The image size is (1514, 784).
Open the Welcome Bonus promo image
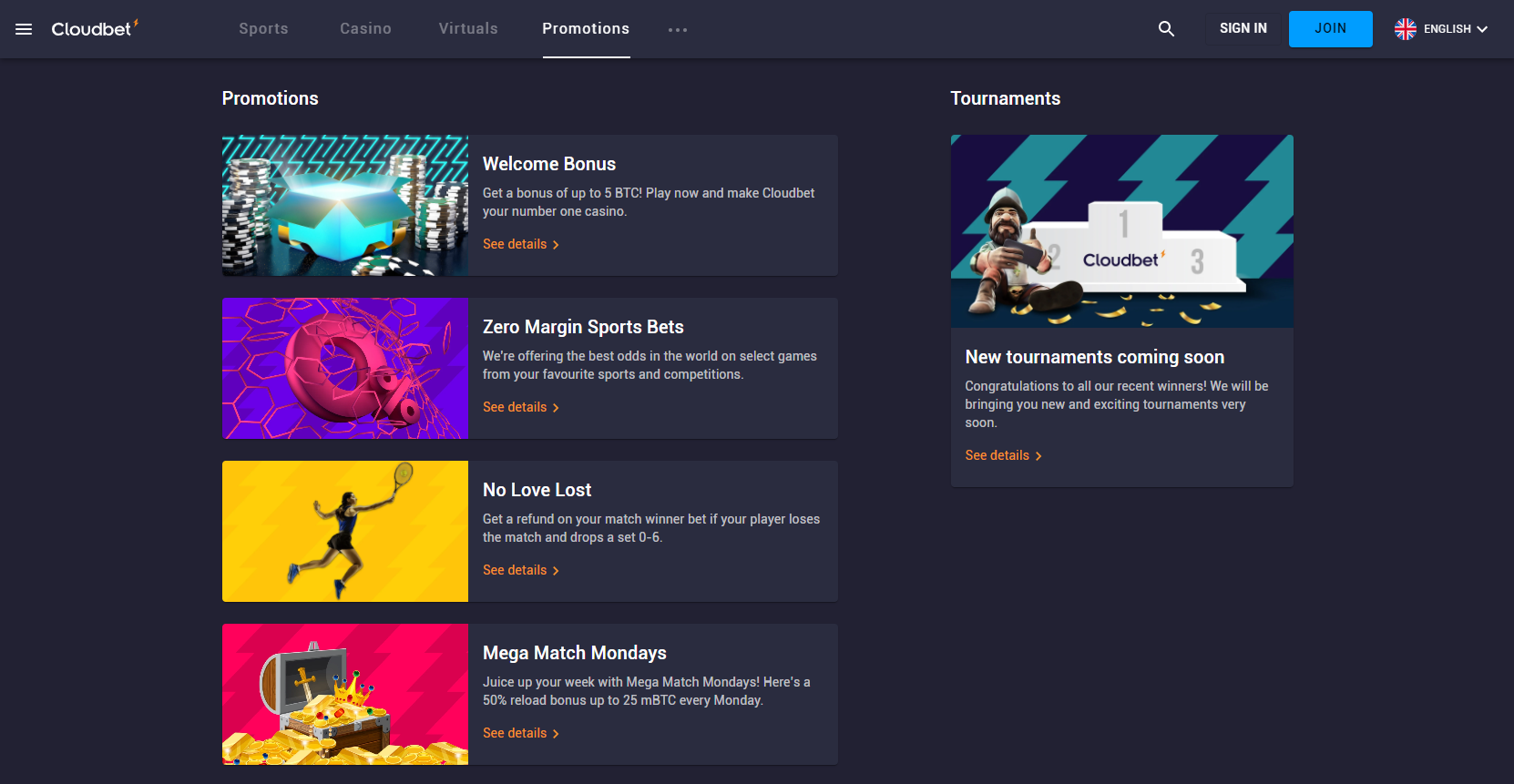click(x=345, y=205)
